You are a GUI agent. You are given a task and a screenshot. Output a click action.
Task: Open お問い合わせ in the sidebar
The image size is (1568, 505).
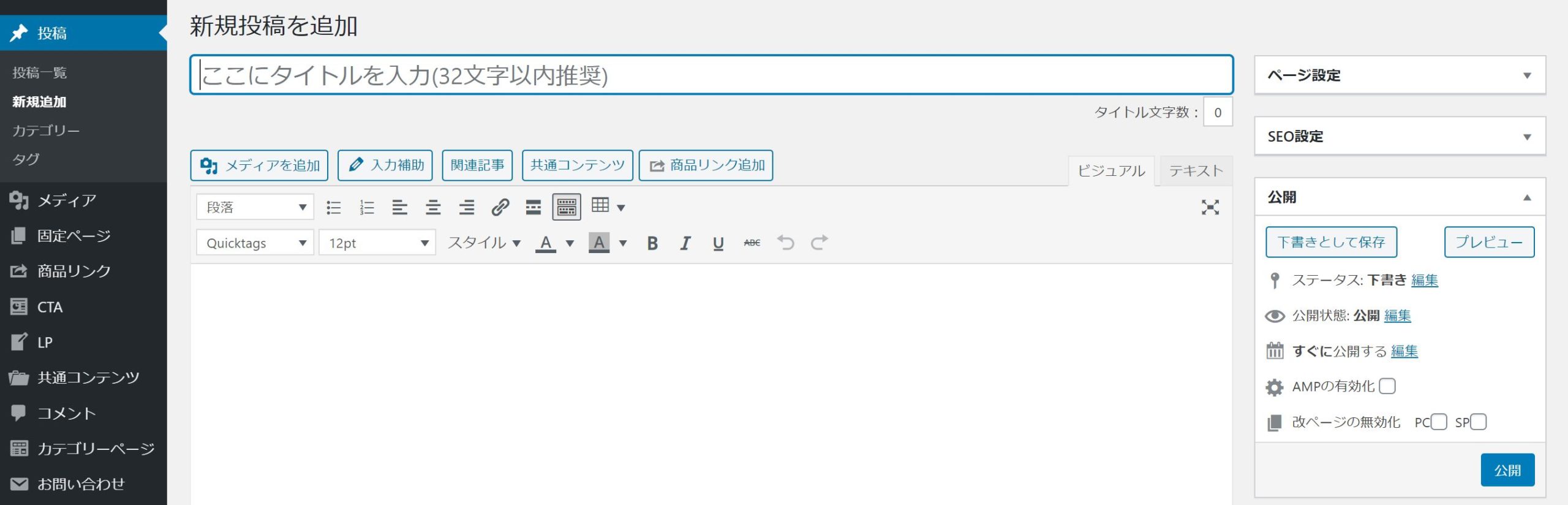[83, 484]
